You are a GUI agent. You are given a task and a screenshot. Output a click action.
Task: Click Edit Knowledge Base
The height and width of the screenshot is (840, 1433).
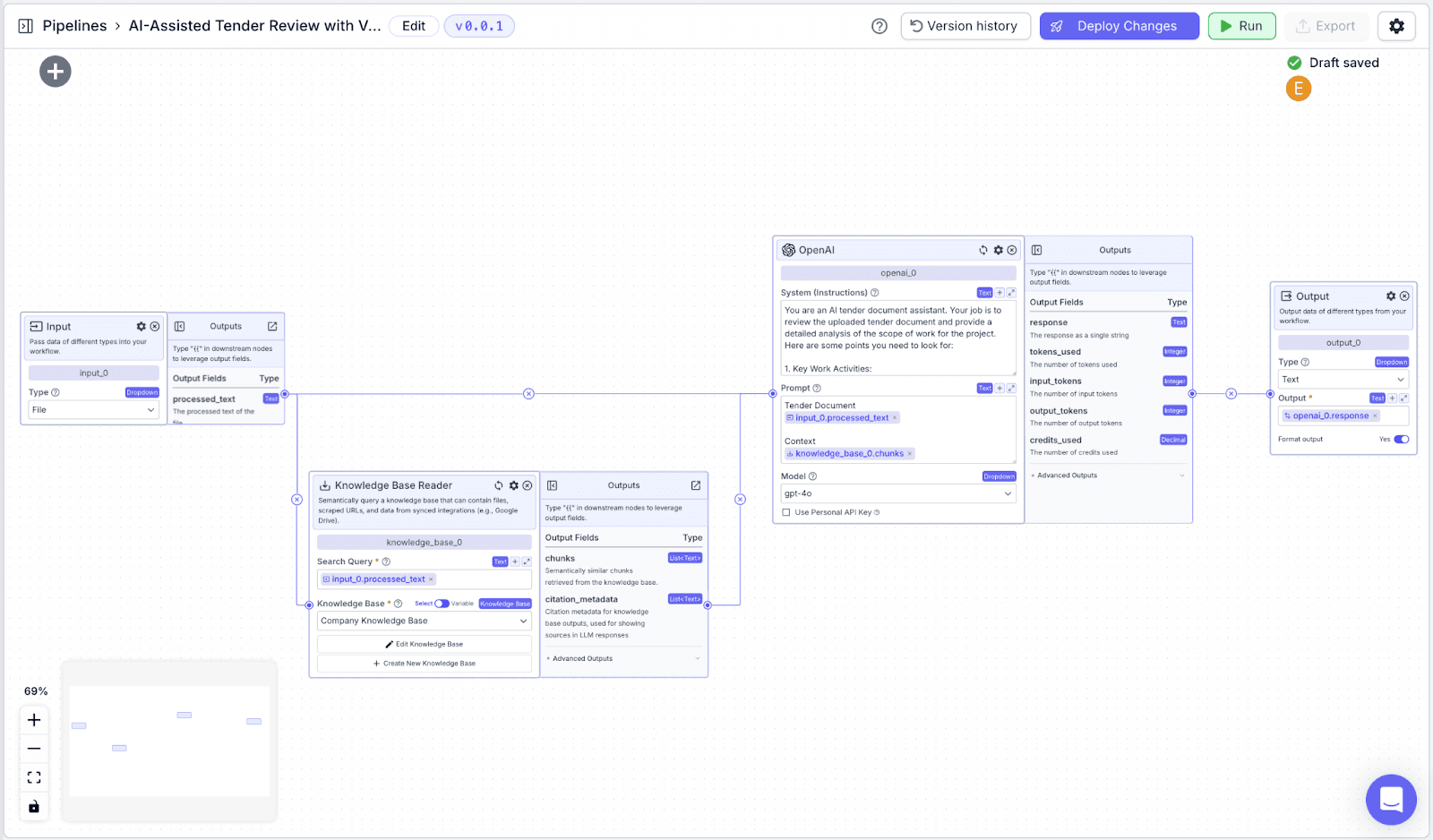click(425, 645)
